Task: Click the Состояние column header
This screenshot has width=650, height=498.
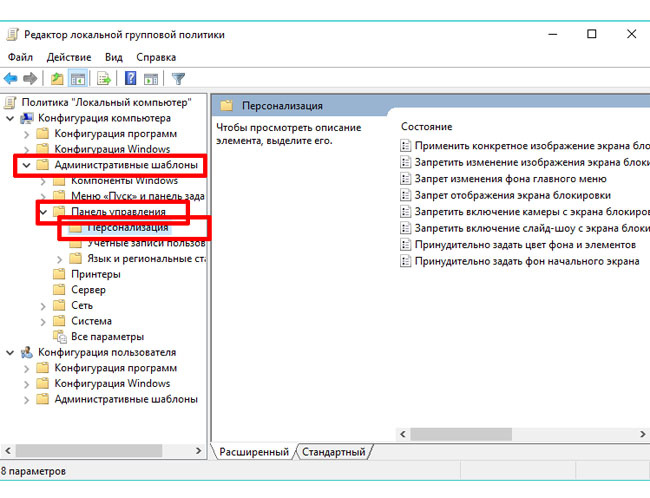Action: coord(427,127)
